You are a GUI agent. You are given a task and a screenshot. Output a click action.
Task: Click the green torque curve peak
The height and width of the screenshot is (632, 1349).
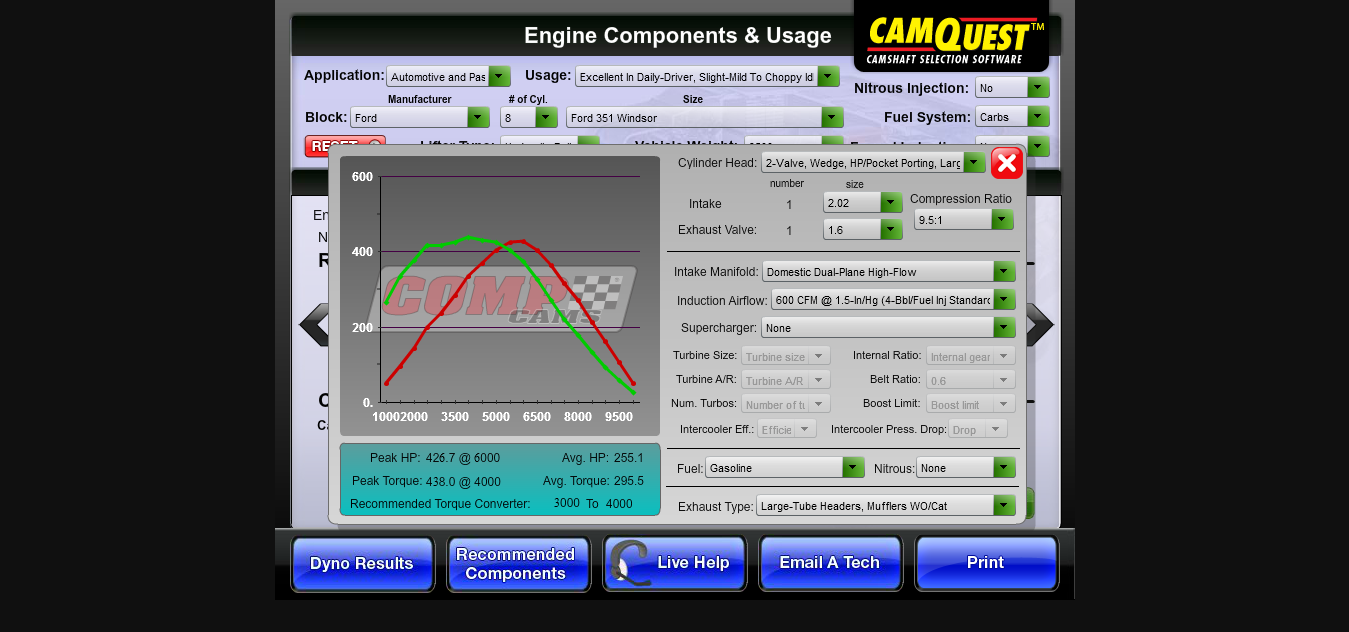468,237
